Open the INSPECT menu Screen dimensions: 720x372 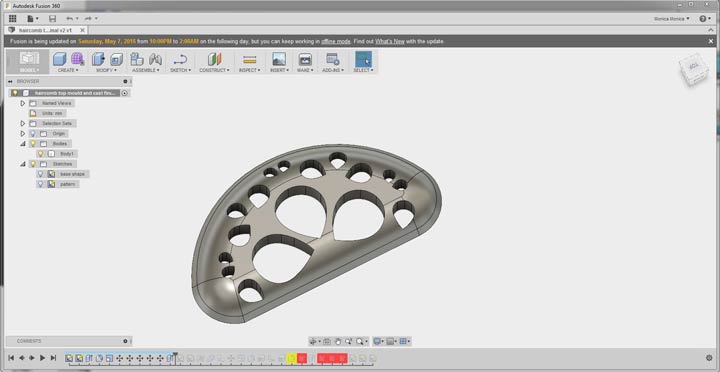[x=250, y=70]
